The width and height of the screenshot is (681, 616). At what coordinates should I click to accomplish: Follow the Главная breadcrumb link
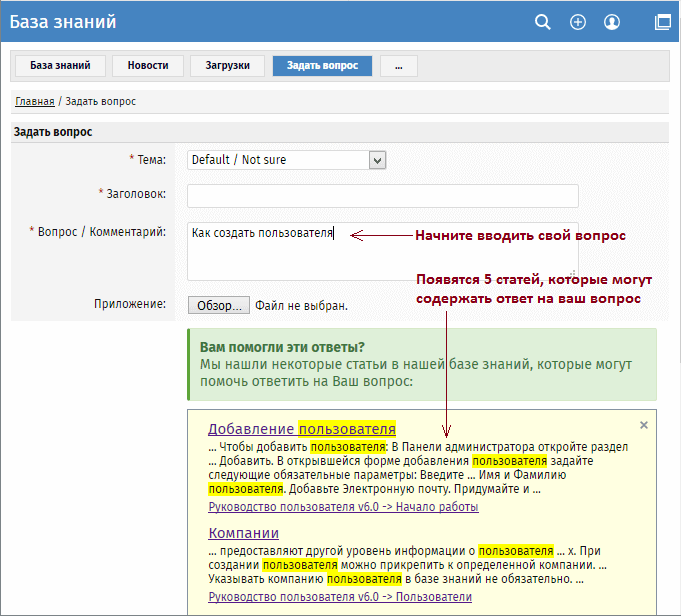point(35,102)
